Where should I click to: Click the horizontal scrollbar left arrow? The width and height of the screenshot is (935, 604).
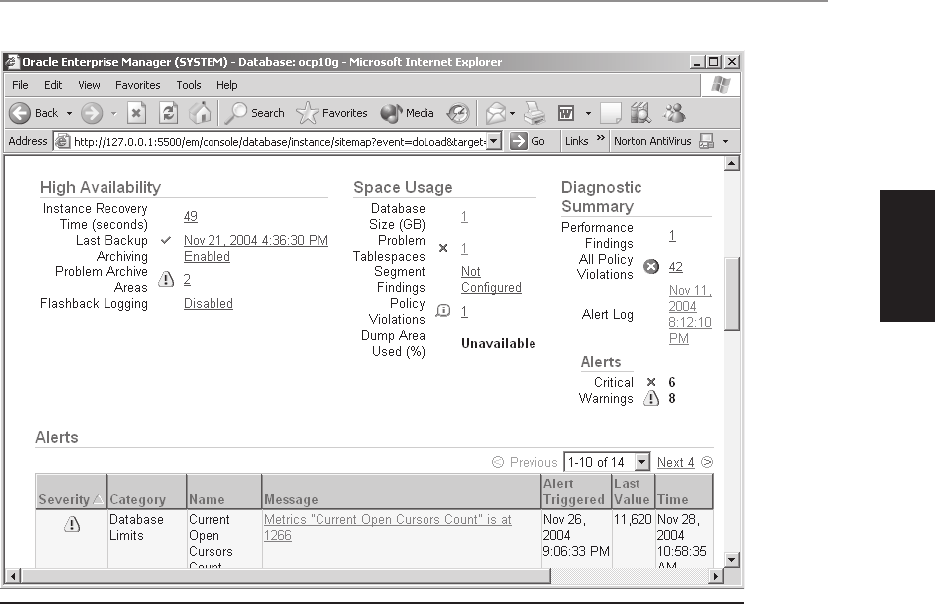pos(13,576)
